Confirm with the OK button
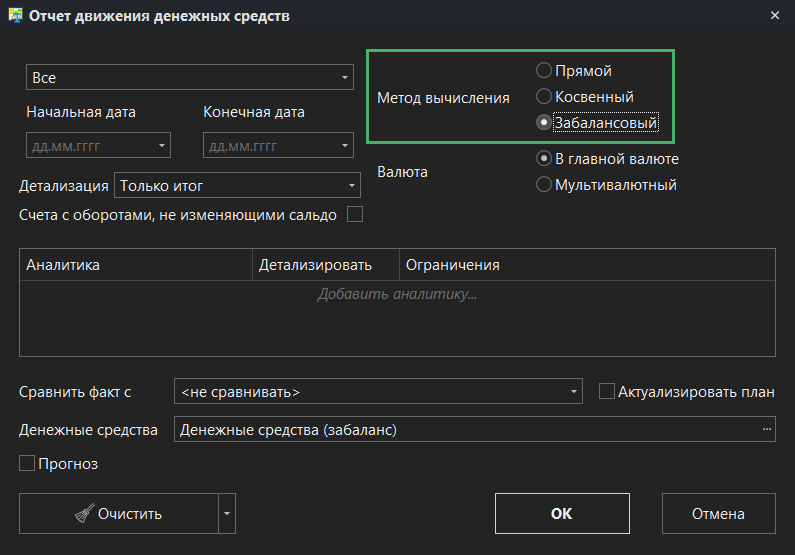The width and height of the screenshot is (795, 555). pos(562,513)
